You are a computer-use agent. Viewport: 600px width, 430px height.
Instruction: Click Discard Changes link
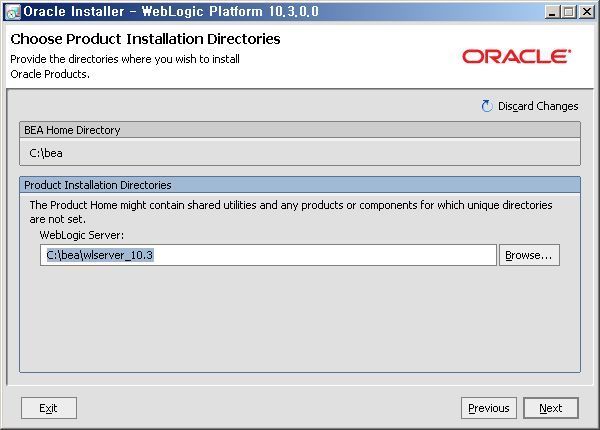[538, 106]
